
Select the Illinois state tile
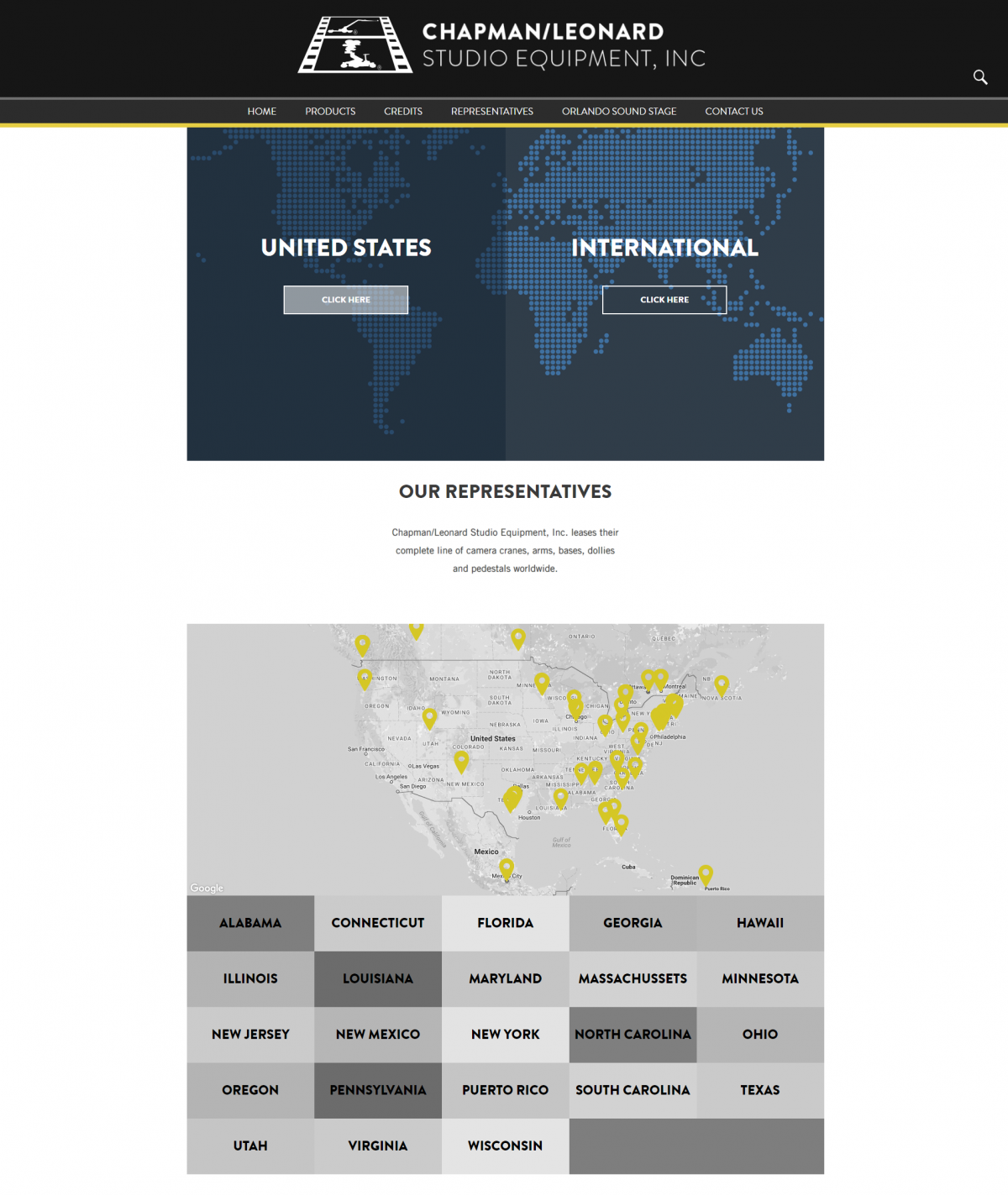(x=250, y=979)
